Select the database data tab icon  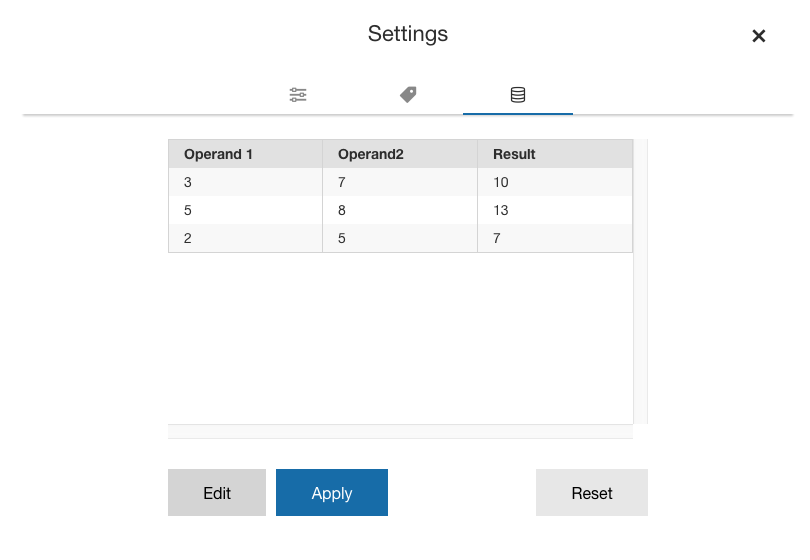tap(518, 95)
